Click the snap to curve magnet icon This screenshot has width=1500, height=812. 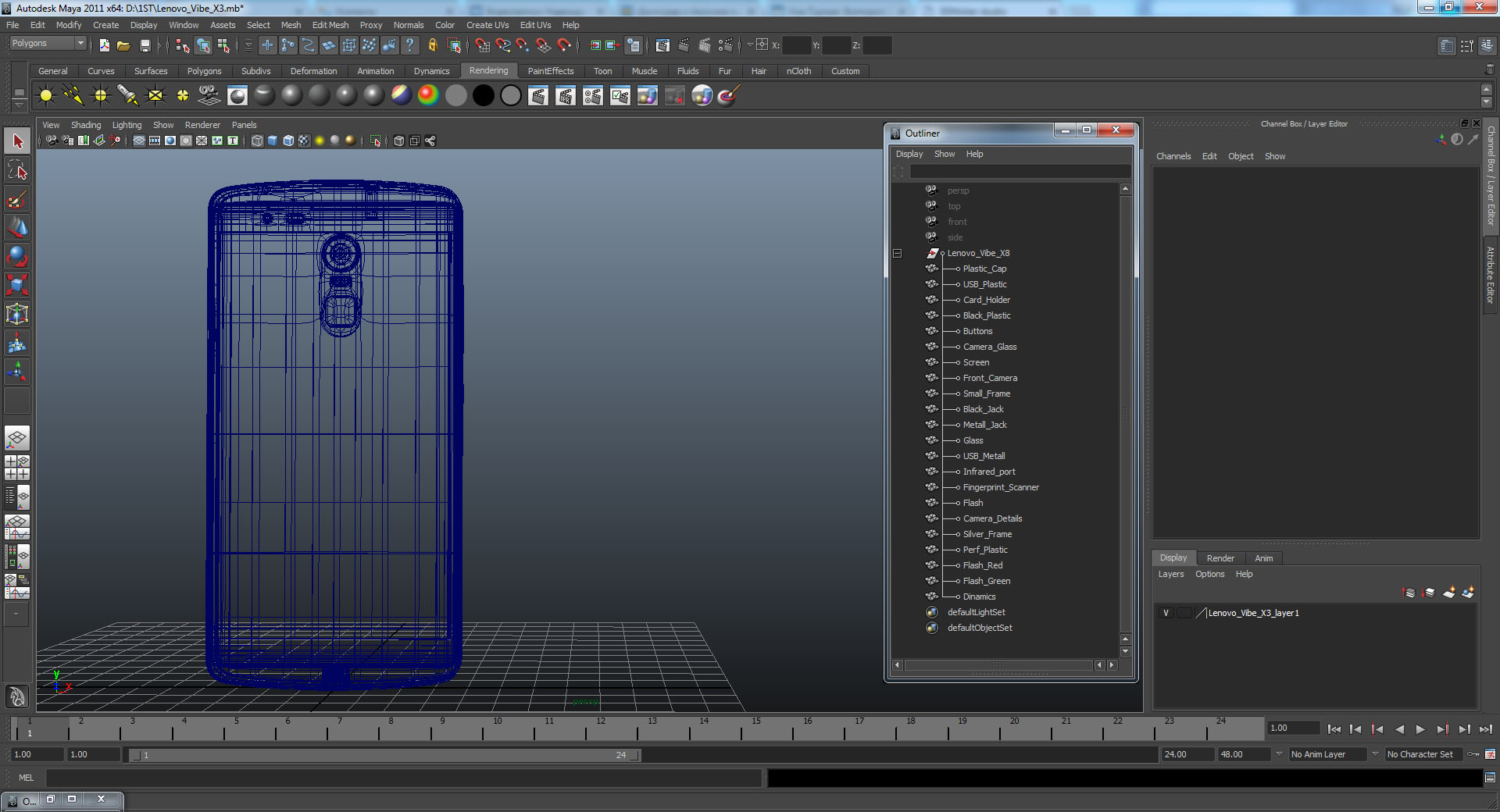[503, 45]
